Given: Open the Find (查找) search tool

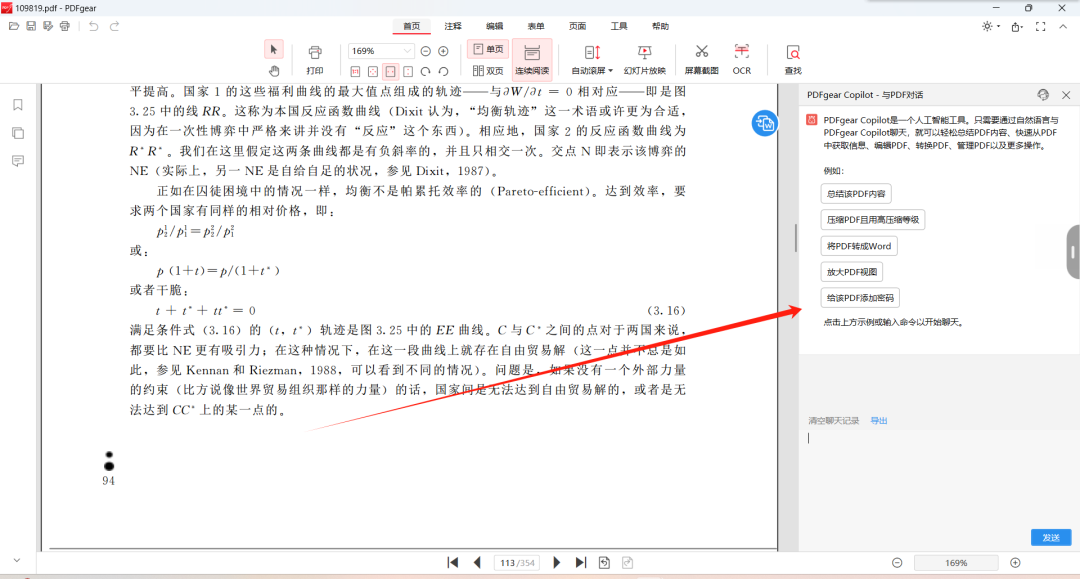Looking at the screenshot, I should [x=793, y=58].
